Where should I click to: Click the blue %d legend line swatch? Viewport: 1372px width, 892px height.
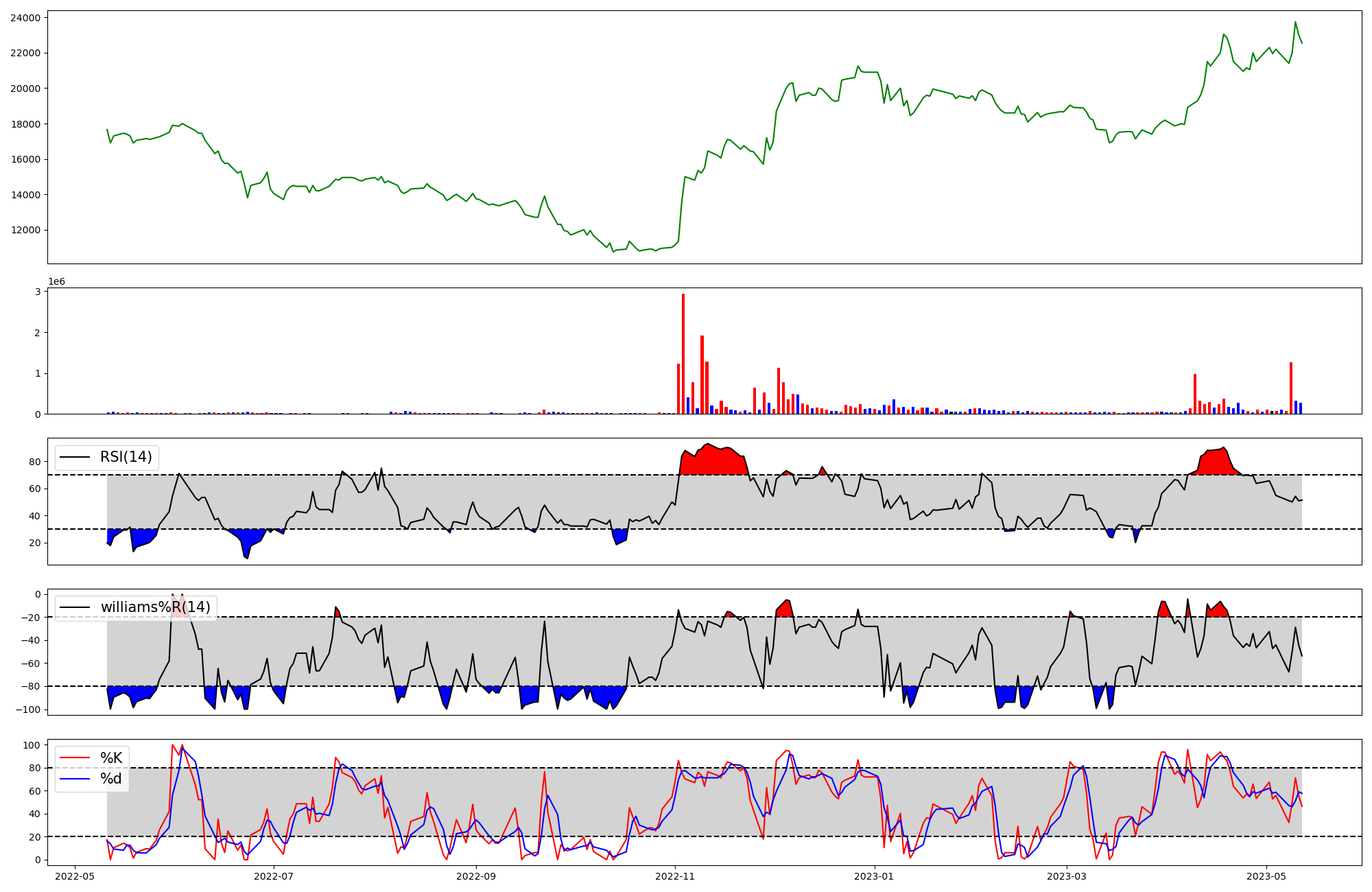point(75,779)
